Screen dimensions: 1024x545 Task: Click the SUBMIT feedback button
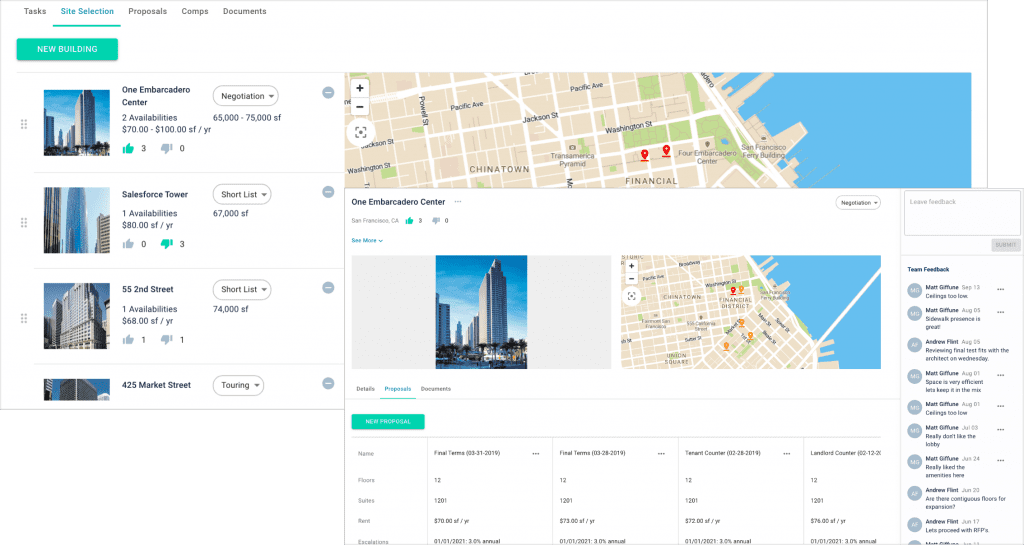(x=1006, y=245)
